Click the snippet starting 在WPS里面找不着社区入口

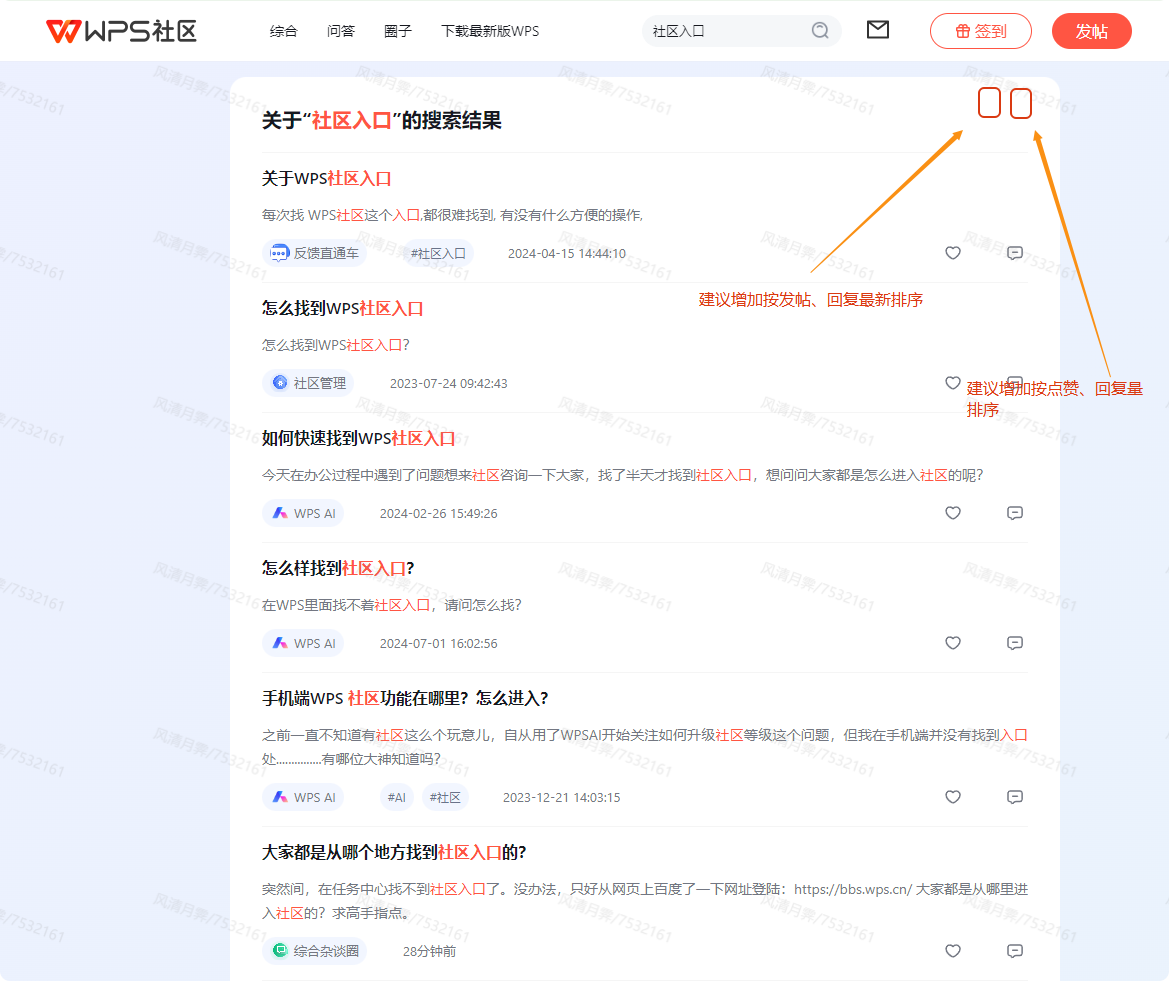(391, 605)
